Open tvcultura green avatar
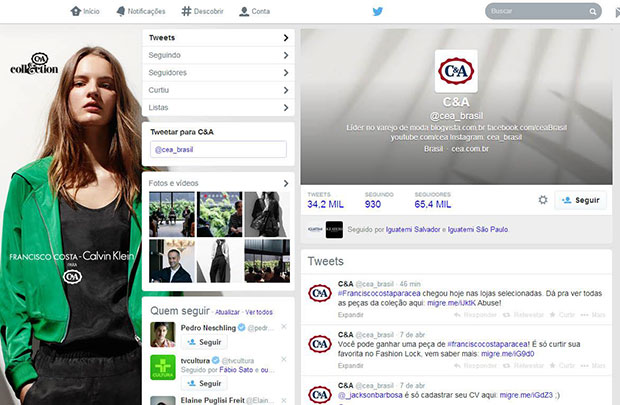Viewport: 620px width, 405px height. click(x=163, y=367)
